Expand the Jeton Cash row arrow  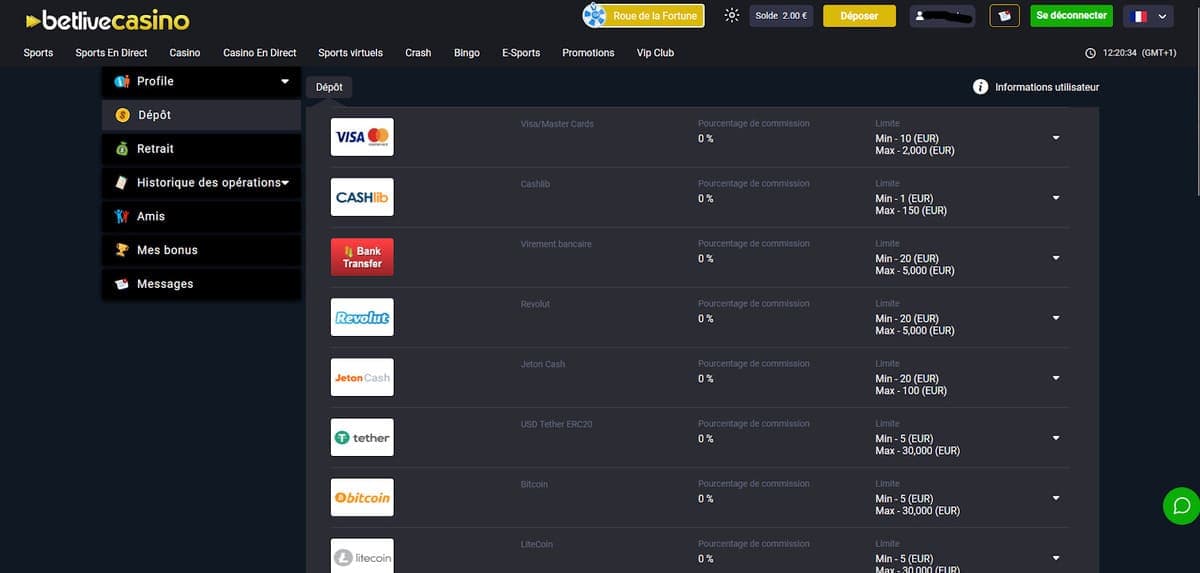[1056, 378]
